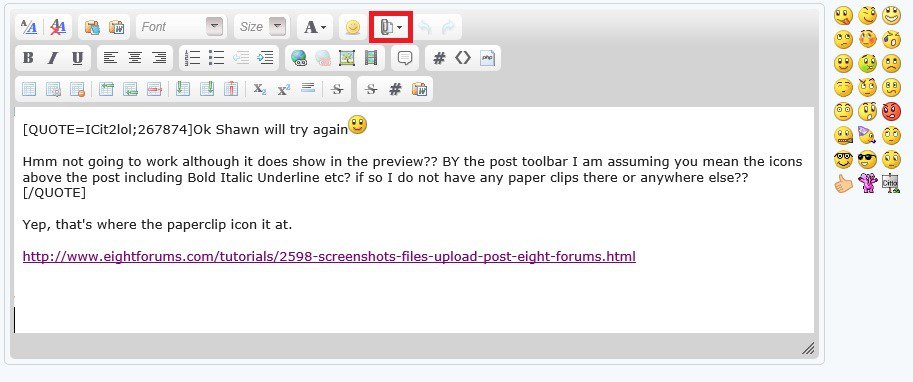Click the Remove Text Formatting icon

(58, 27)
